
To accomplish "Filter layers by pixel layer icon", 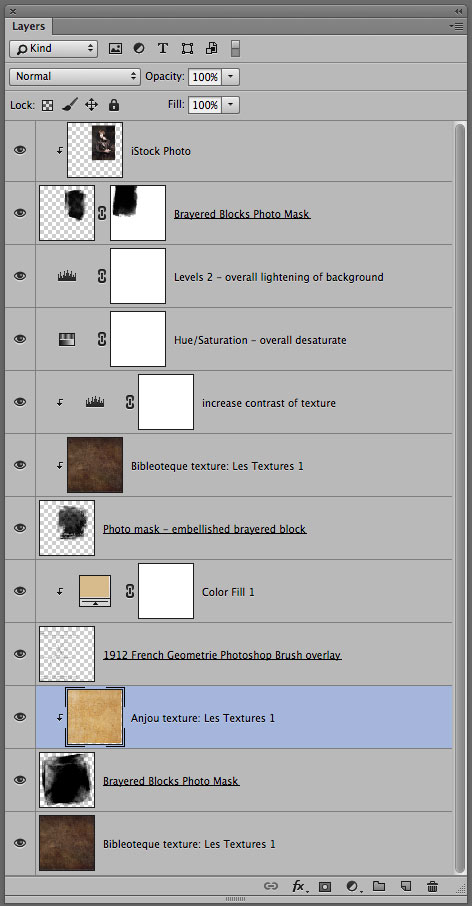I will tap(115, 49).
